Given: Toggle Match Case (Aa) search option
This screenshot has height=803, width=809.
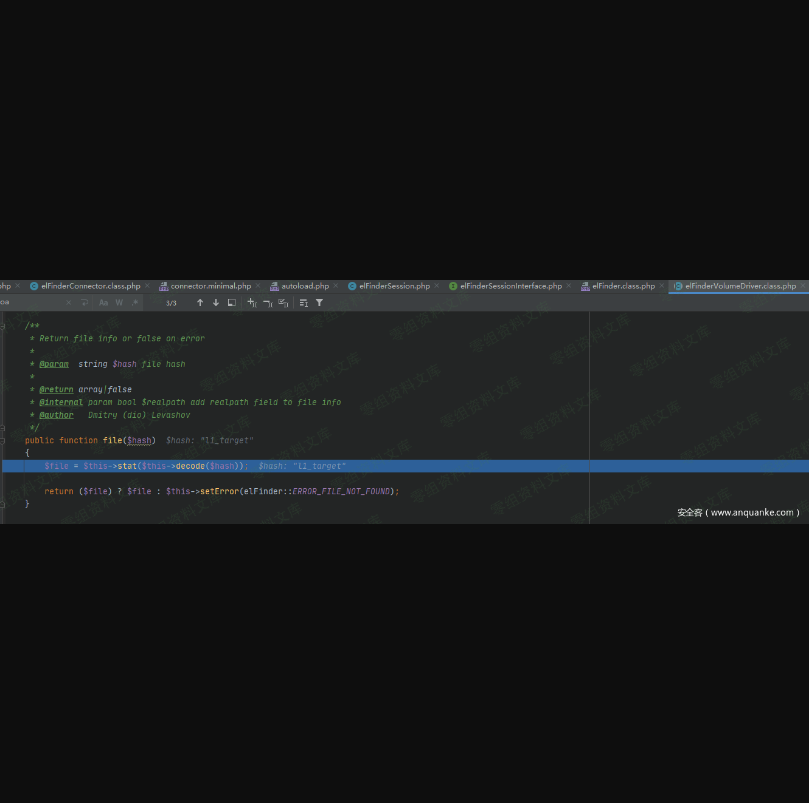Looking at the screenshot, I should point(103,303).
